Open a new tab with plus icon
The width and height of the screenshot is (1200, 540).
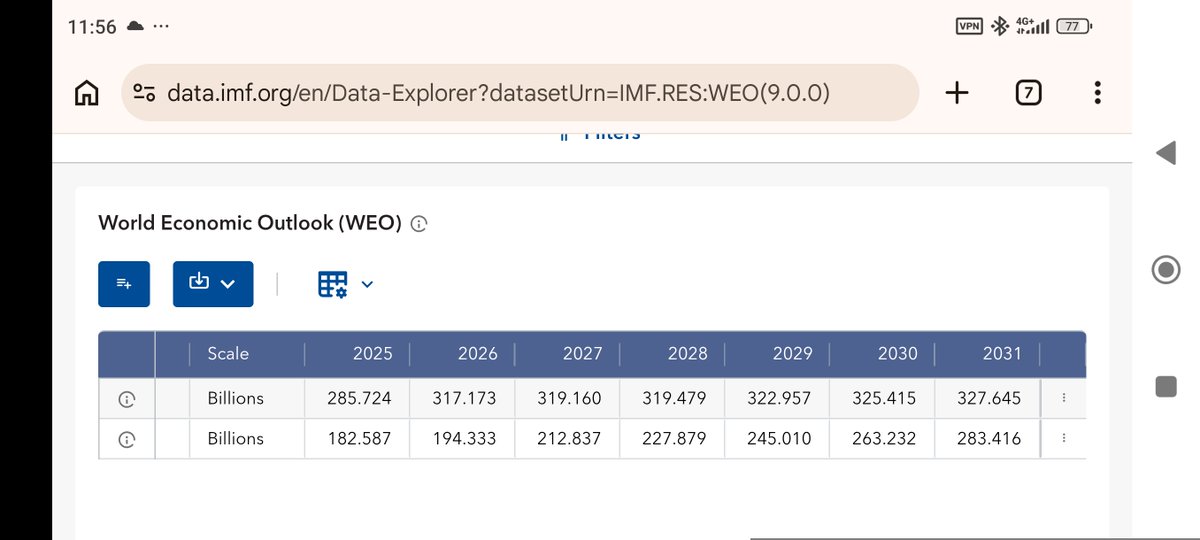957,93
